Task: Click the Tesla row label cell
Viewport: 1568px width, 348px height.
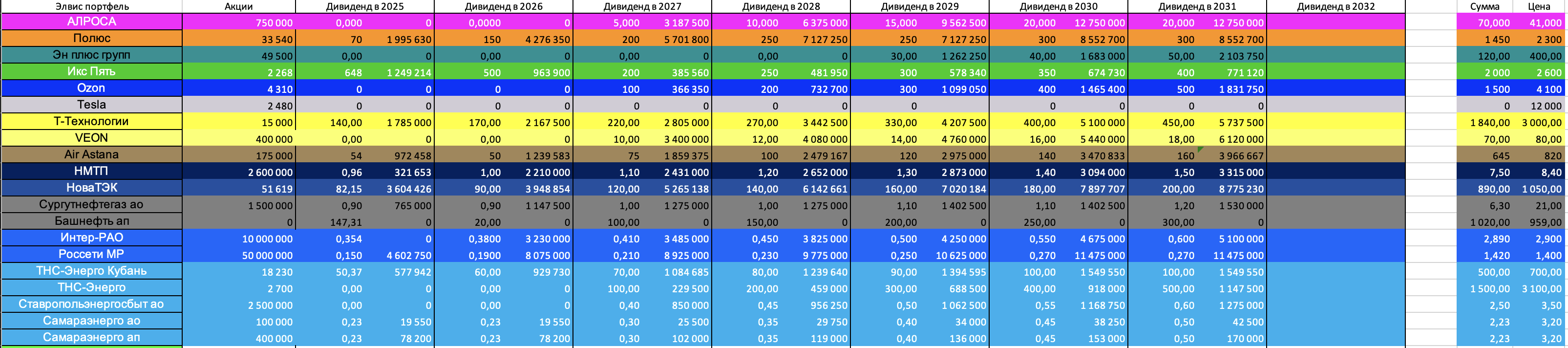Action: coord(91,105)
